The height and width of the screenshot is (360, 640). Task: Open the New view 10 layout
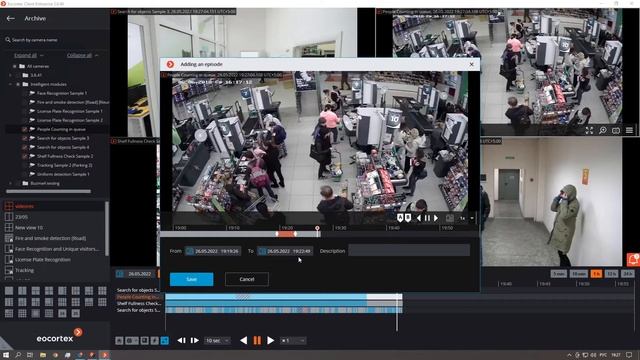point(29,228)
